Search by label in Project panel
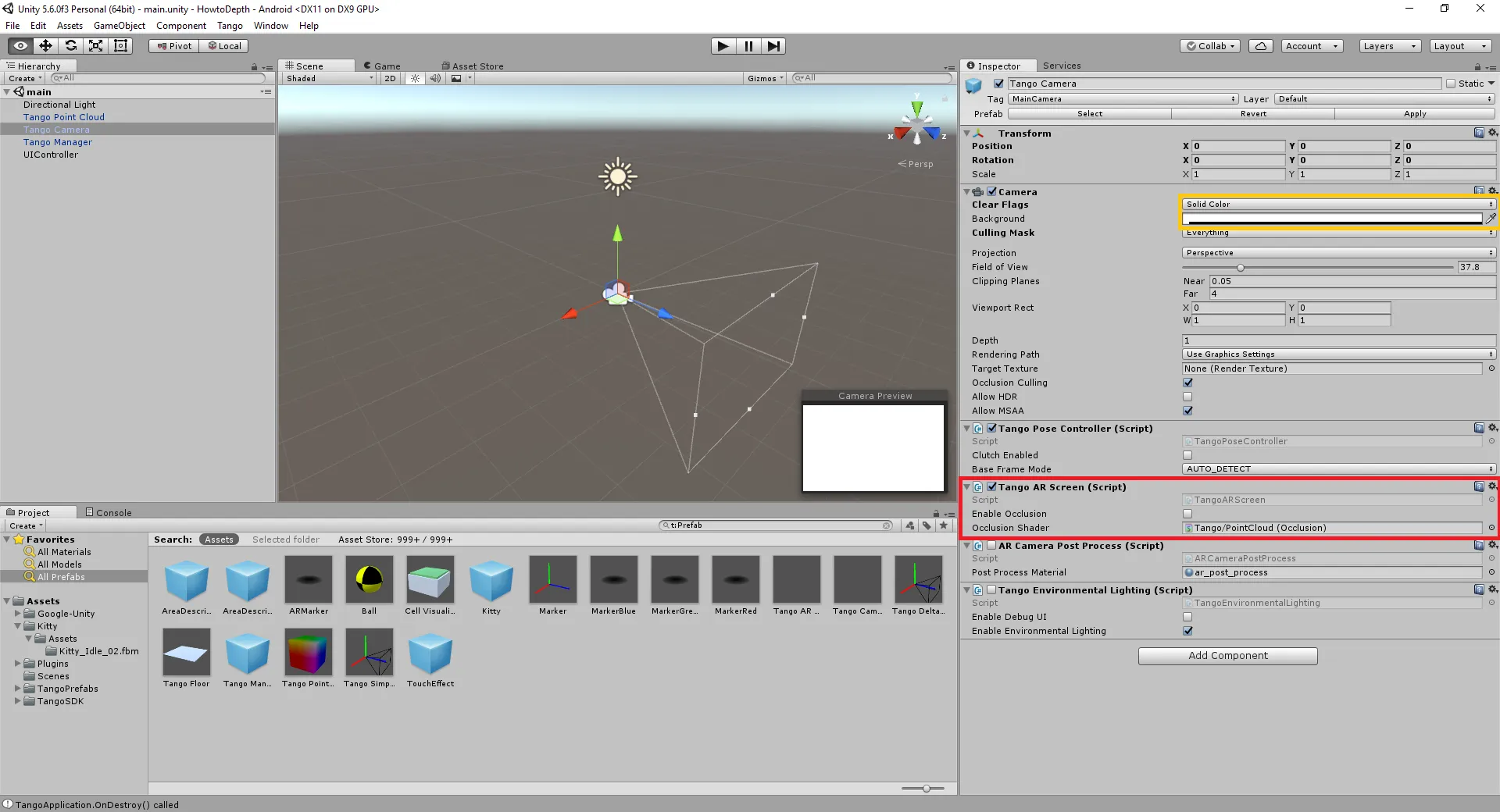The width and height of the screenshot is (1500, 812). click(x=927, y=525)
